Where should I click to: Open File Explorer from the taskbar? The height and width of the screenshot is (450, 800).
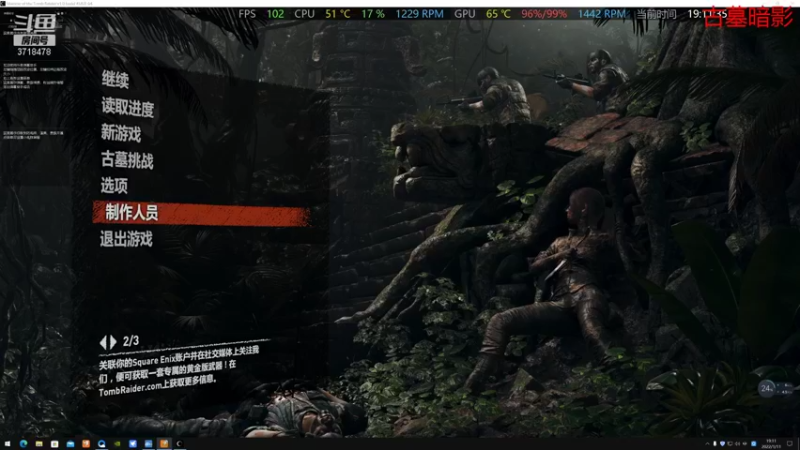point(39,444)
